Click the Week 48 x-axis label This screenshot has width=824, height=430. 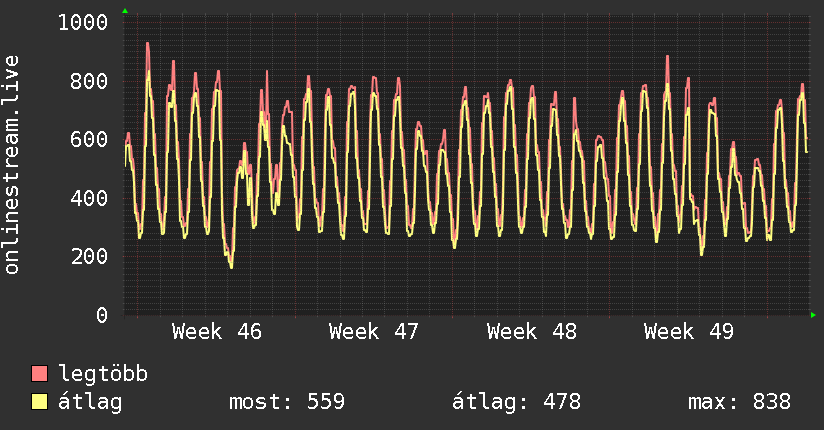point(531,331)
